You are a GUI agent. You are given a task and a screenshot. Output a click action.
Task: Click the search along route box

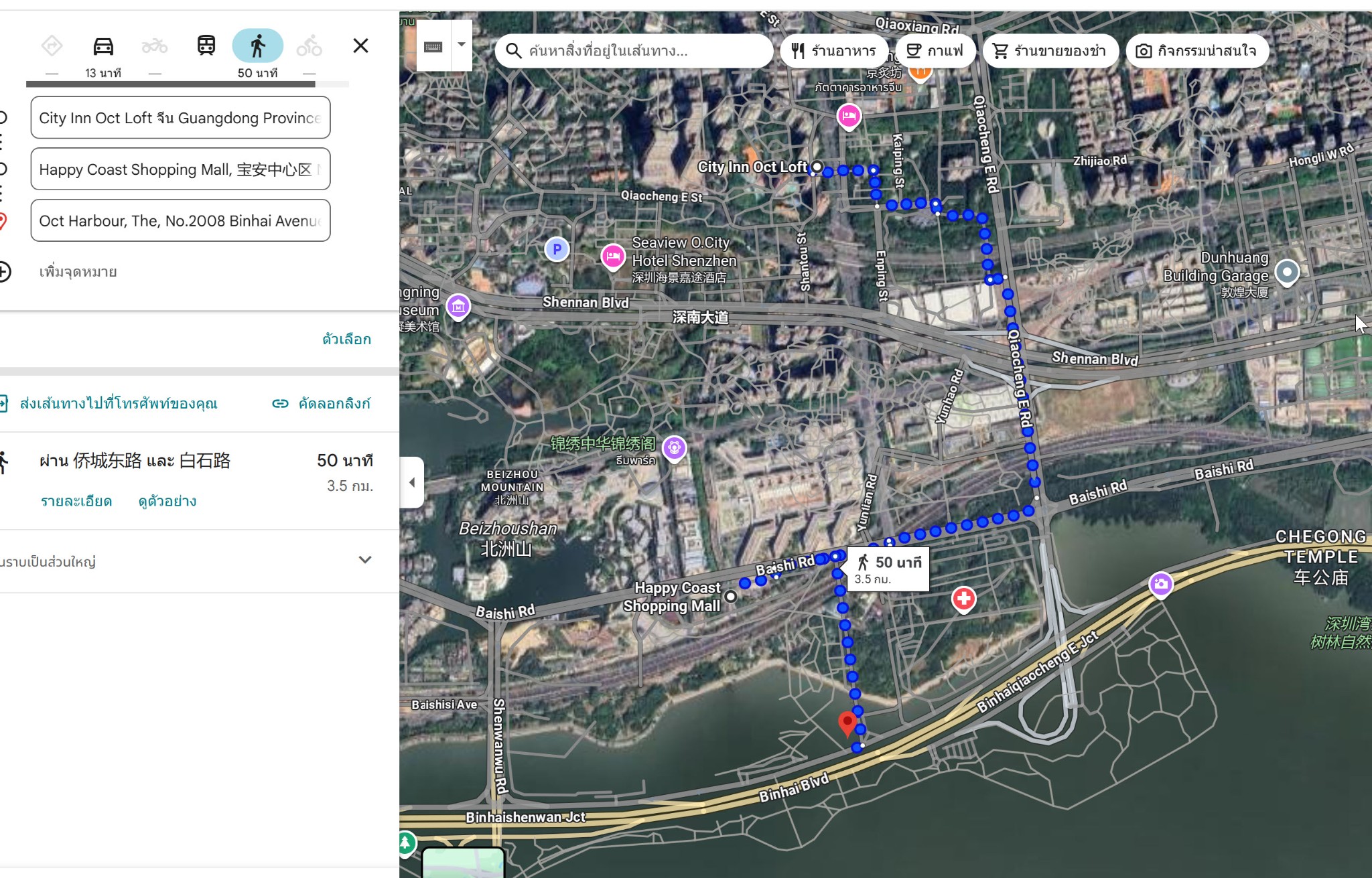[x=633, y=51]
